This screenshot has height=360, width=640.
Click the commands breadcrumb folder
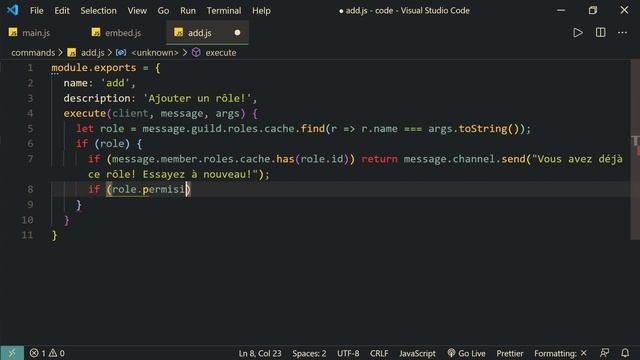[x=33, y=53]
